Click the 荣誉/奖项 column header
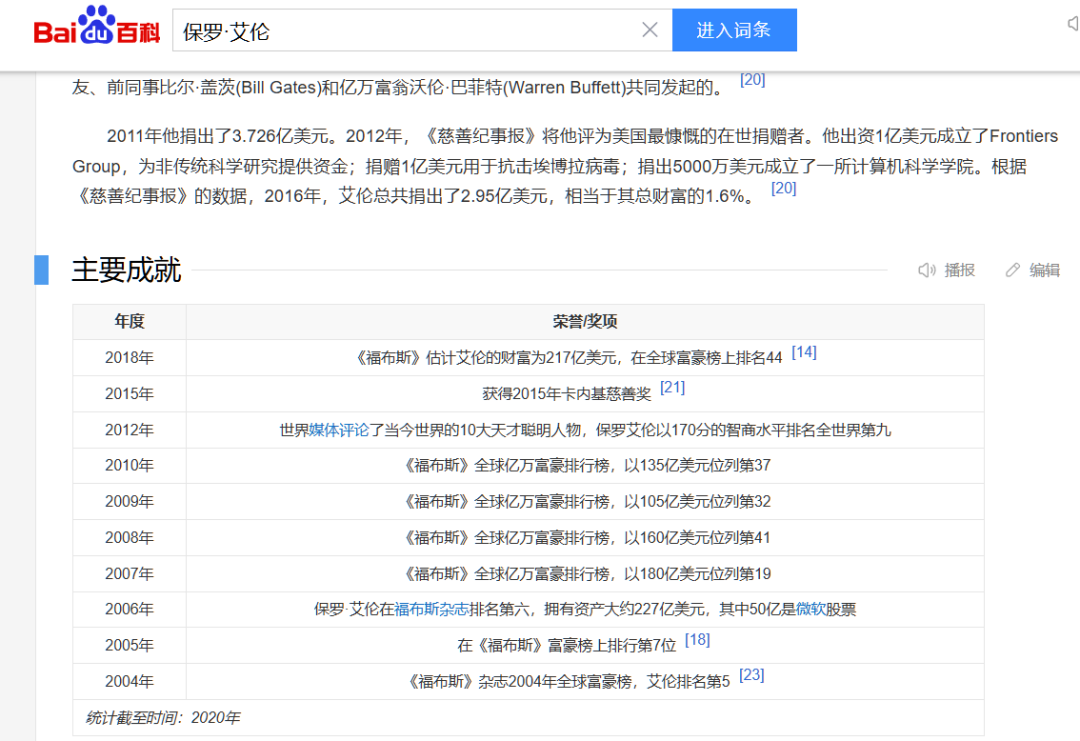This screenshot has width=1080, height=741. tap(585, 322)
